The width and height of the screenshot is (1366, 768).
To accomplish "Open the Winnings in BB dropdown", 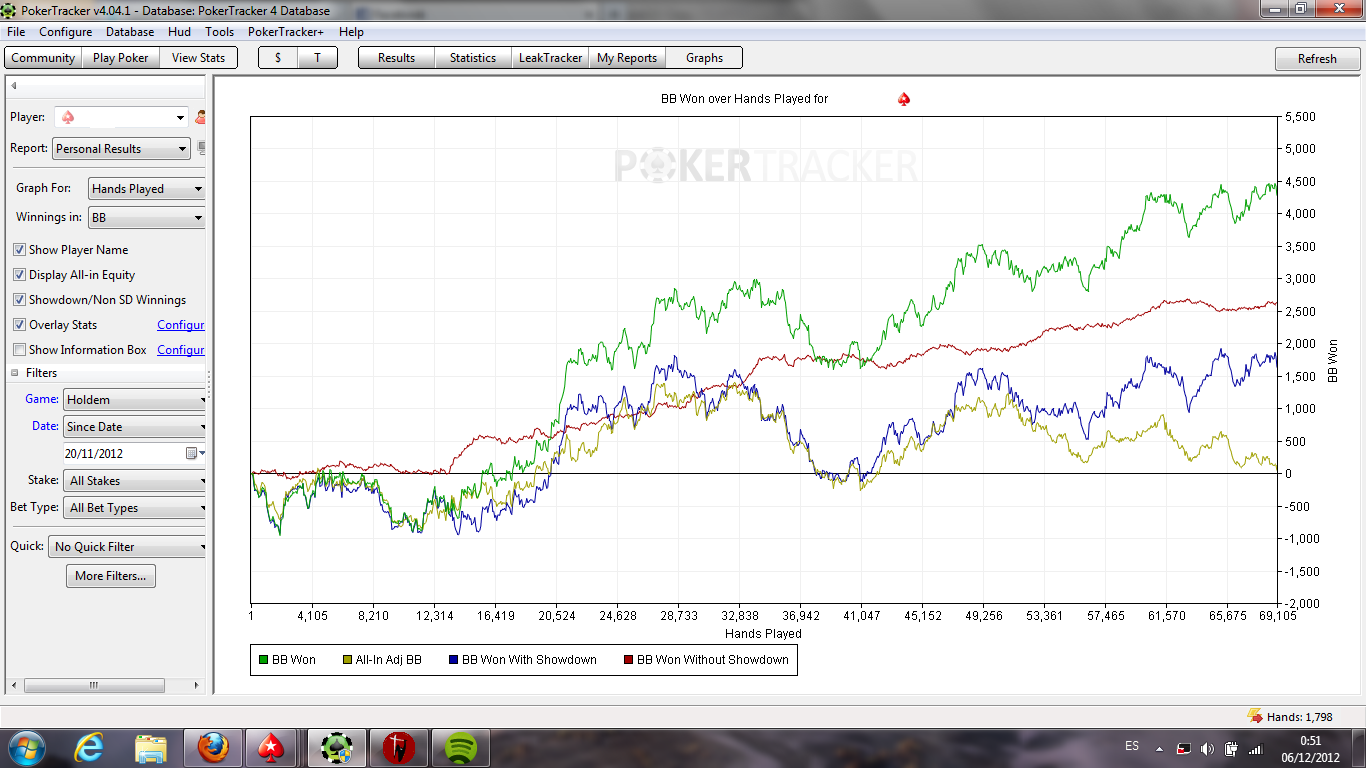I will (146, 217).
